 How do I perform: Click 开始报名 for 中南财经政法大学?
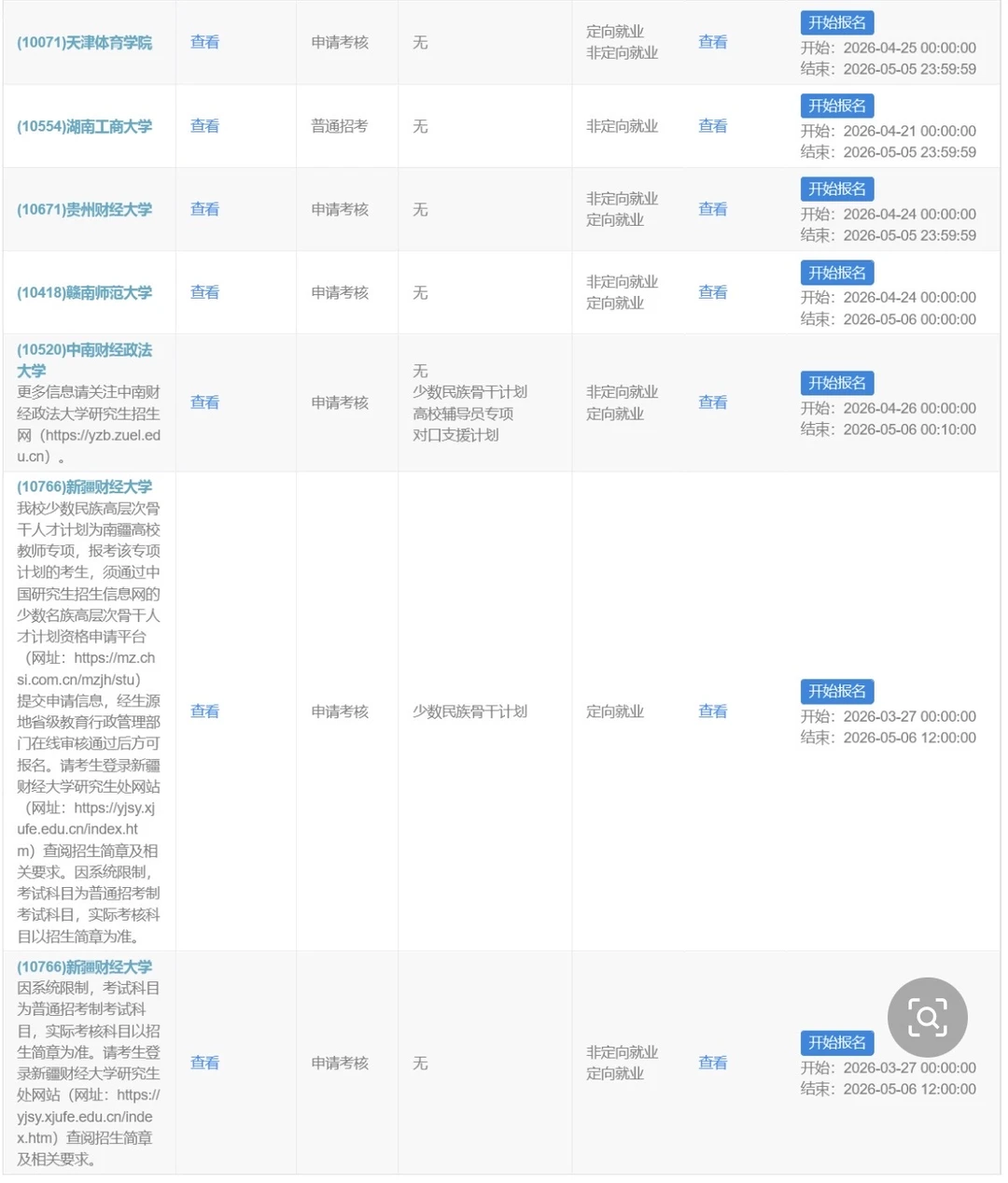tap(836, 383)
